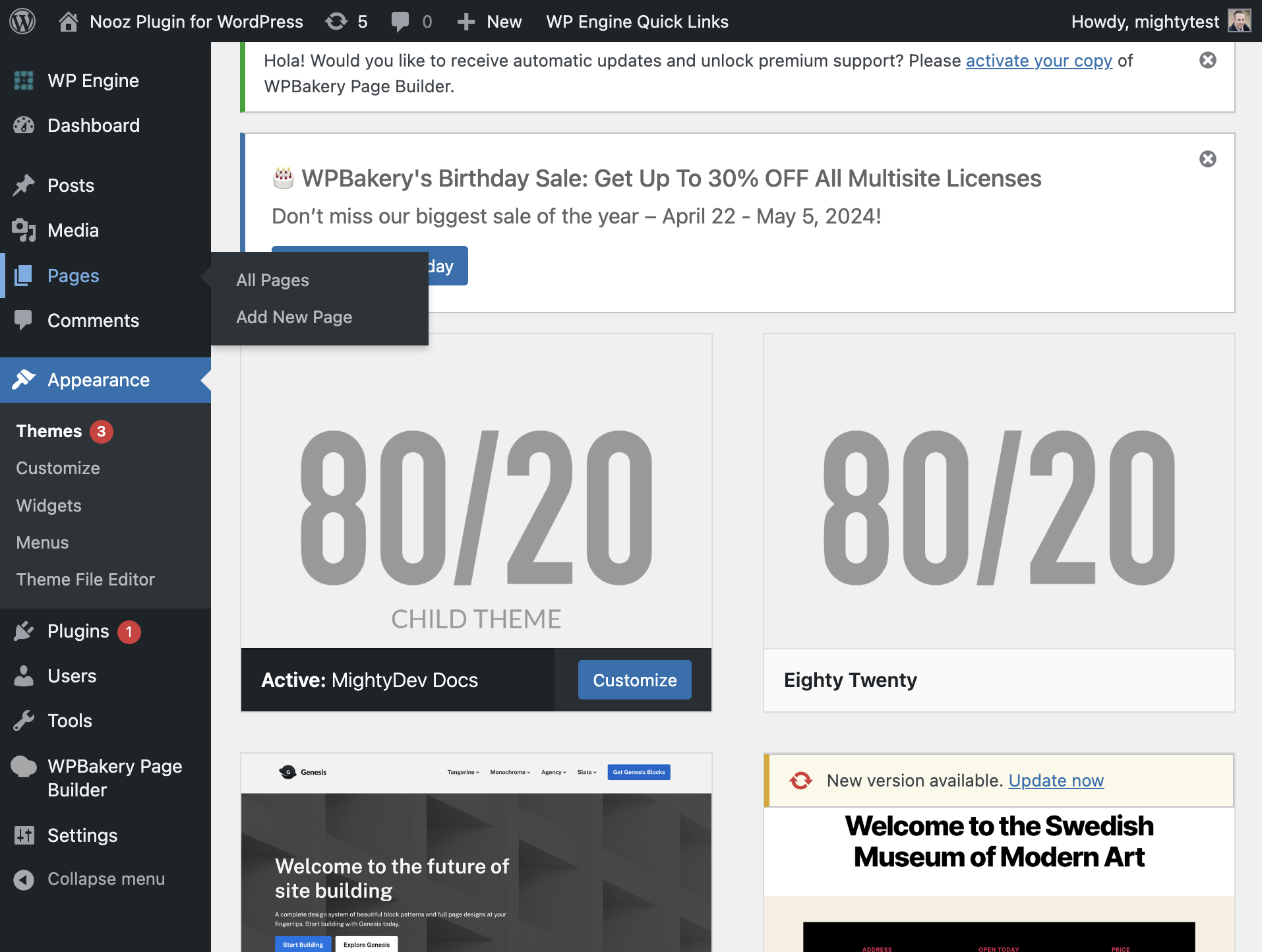
Task: Click the Update now link
Action: point(1056,781)
